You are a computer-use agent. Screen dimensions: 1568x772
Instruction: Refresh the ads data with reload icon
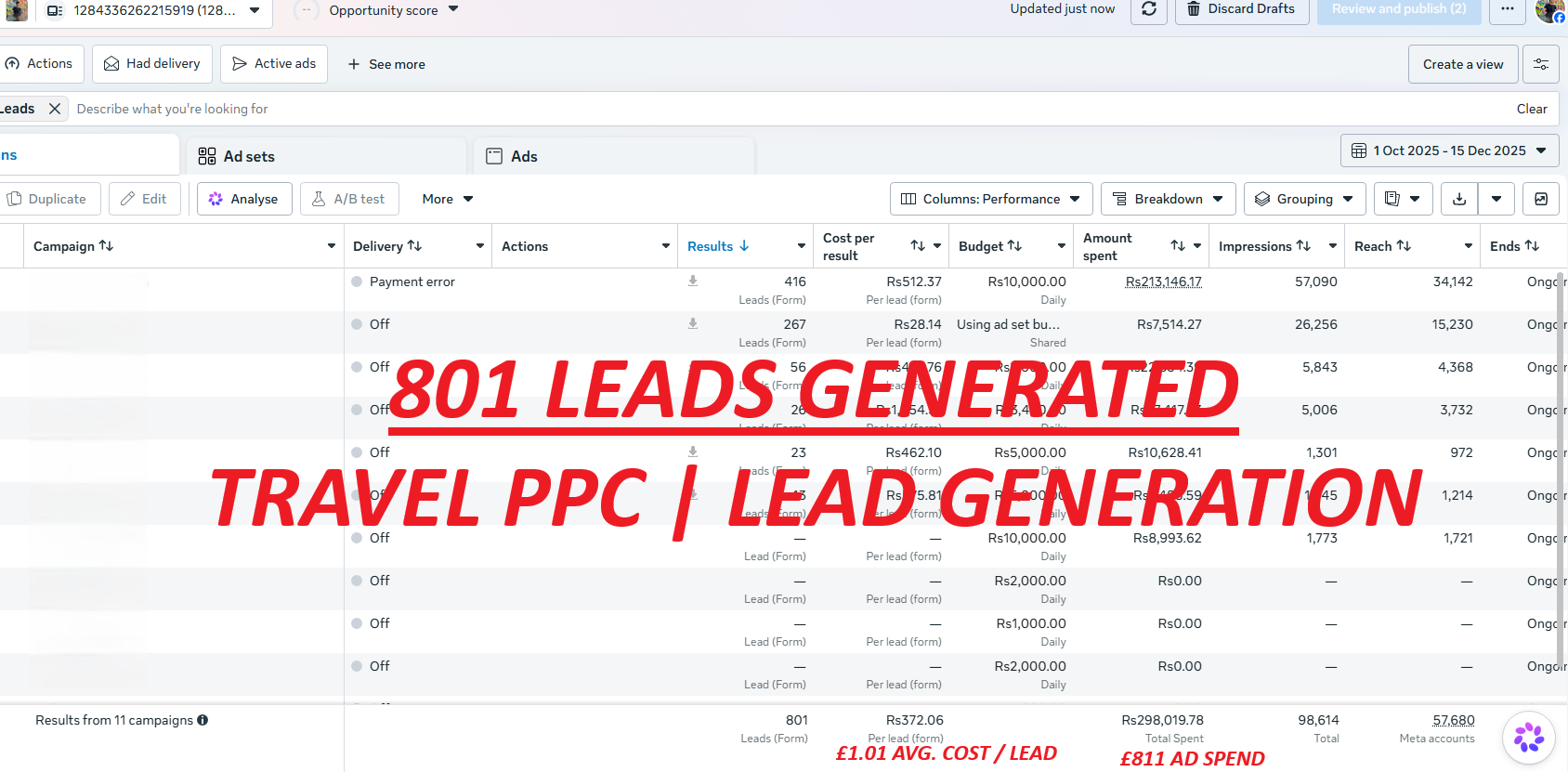(1149, 9)
